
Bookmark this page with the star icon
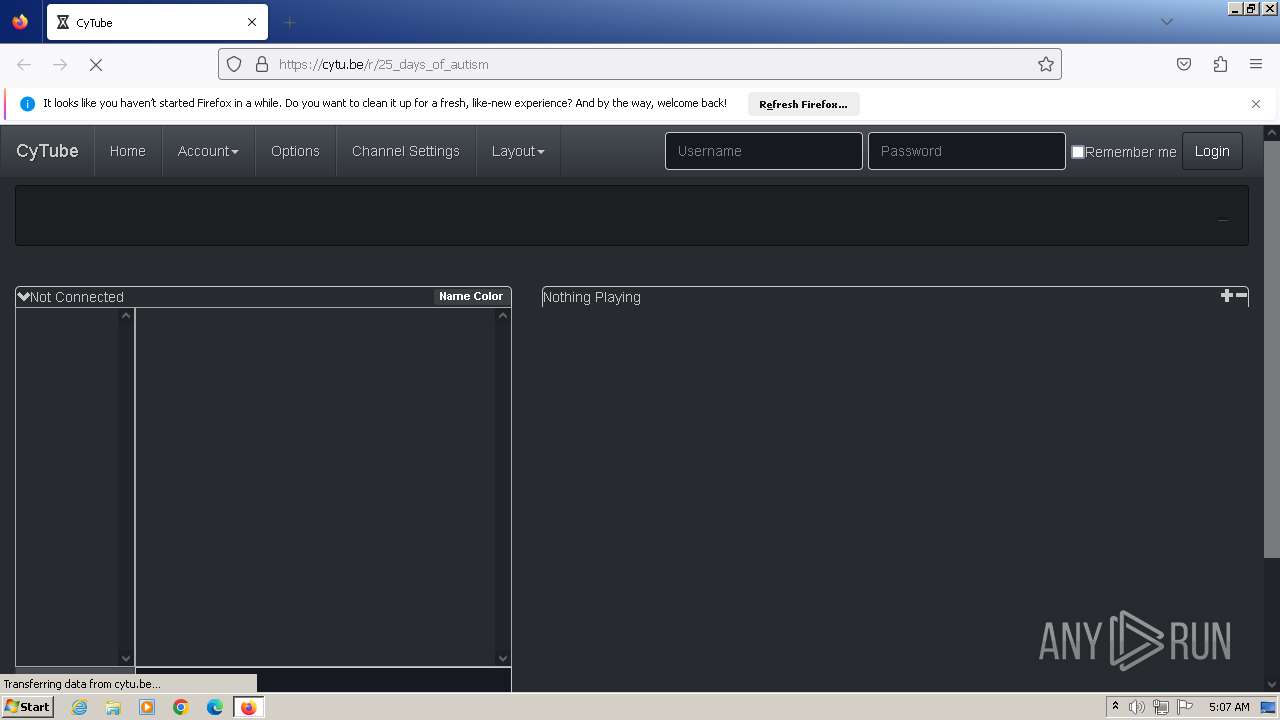[1046, 64]
